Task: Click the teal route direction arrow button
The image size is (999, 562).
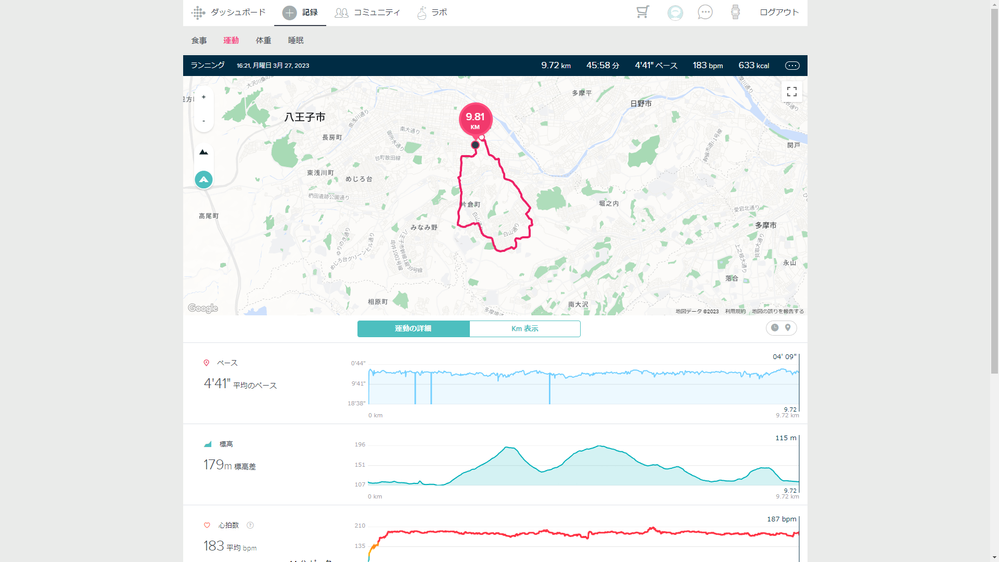Action: (204, 180)
